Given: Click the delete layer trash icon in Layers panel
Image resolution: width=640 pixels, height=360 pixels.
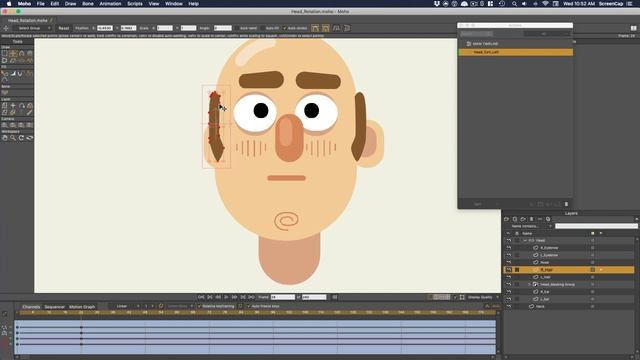Looking at the screenshot, I should (531, 219).
